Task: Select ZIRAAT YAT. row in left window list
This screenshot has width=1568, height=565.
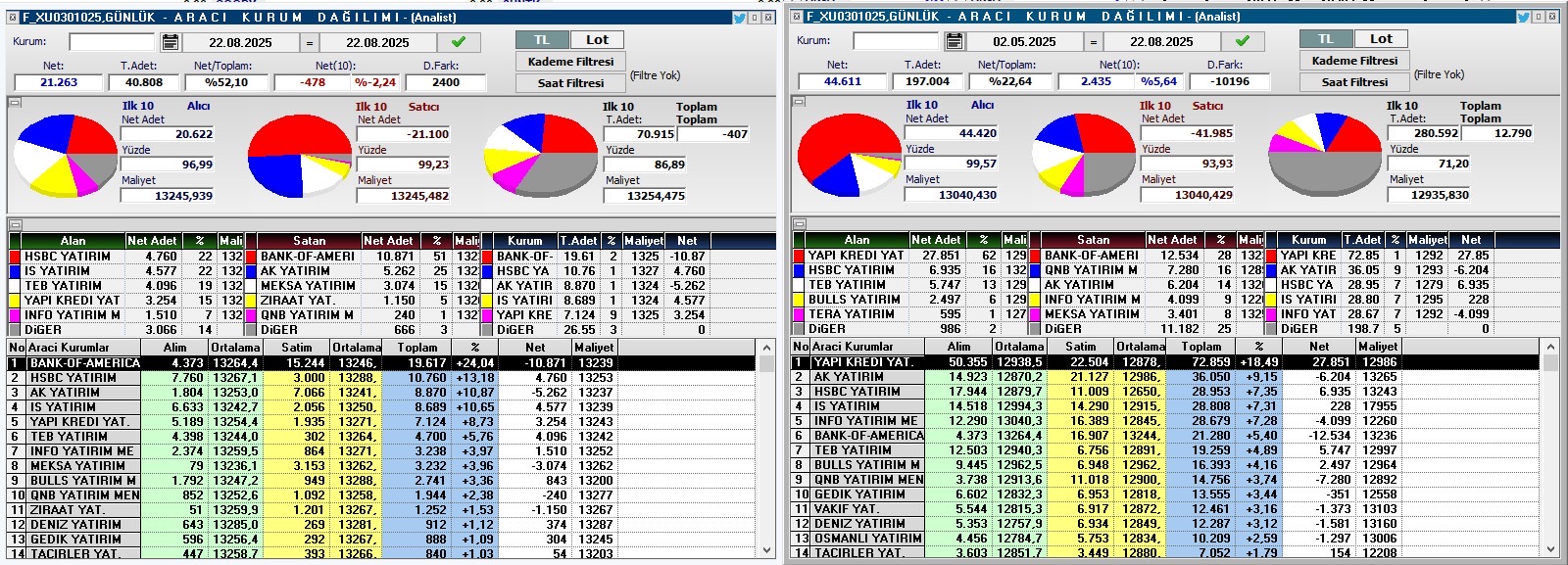Action: pos(382,510)
